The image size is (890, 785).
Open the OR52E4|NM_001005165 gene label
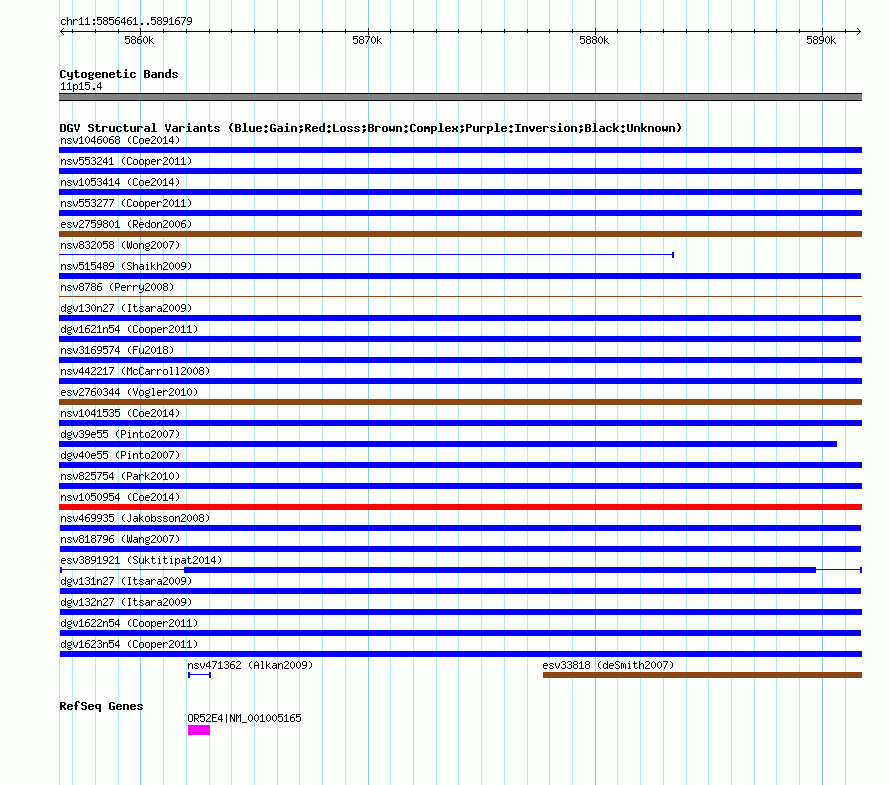point(245,718)
